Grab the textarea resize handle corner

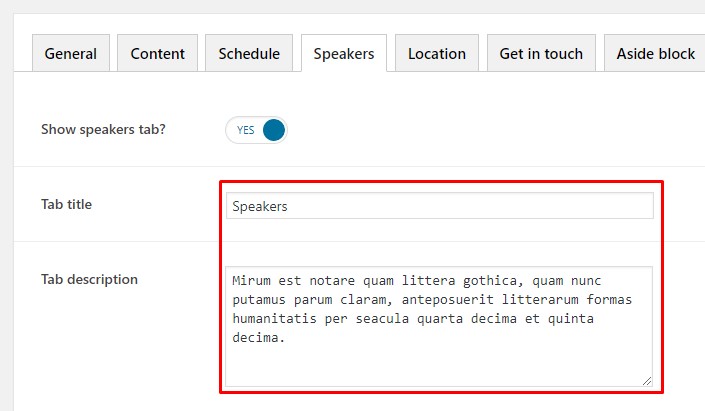[x=647, y=380]
